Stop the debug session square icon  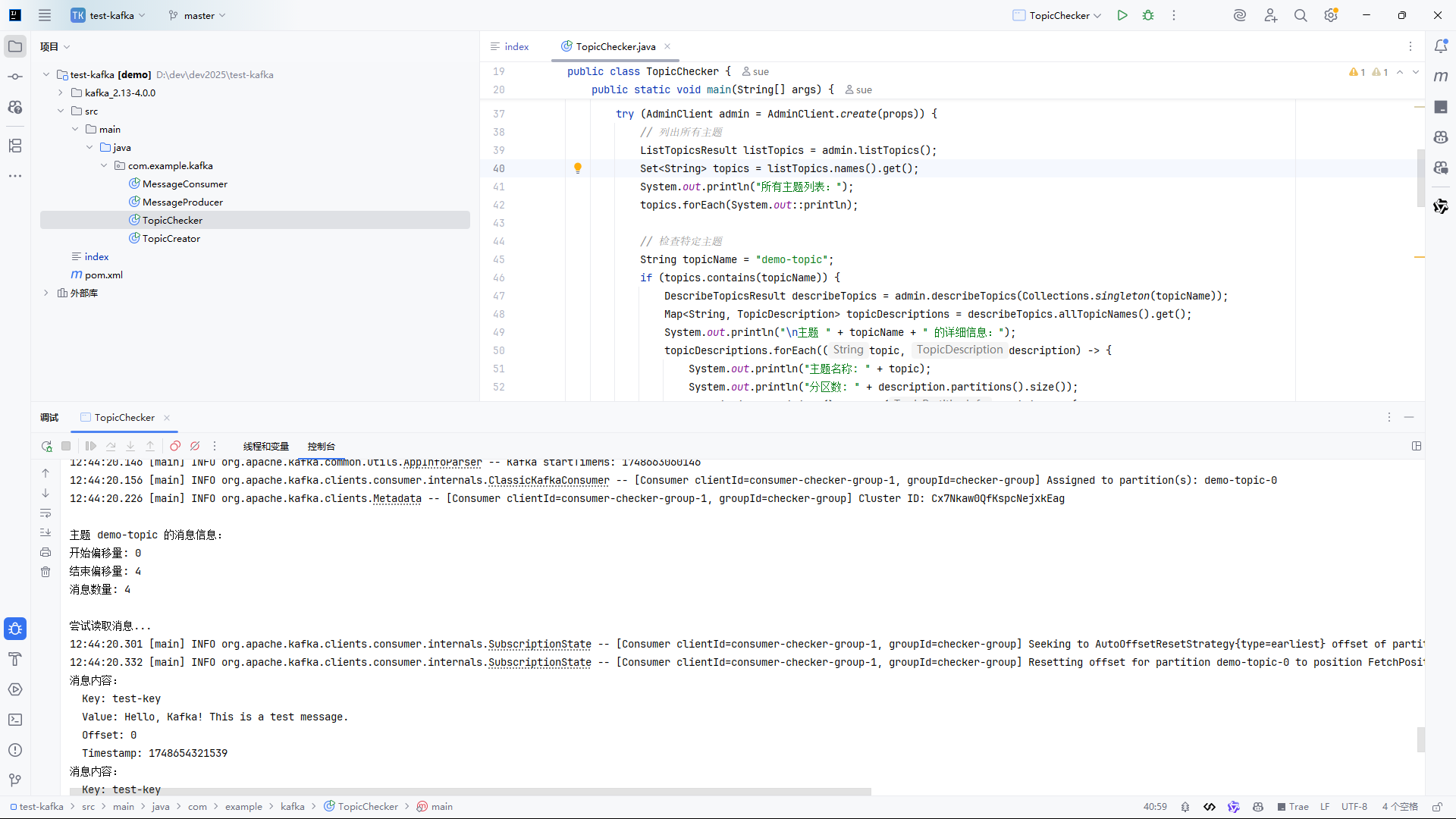(x=66, y=446)
